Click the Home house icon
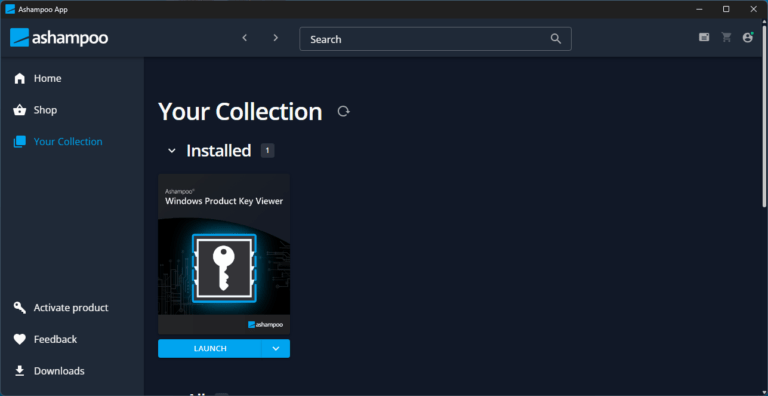 pyautogui.click(x=20, y=78)
